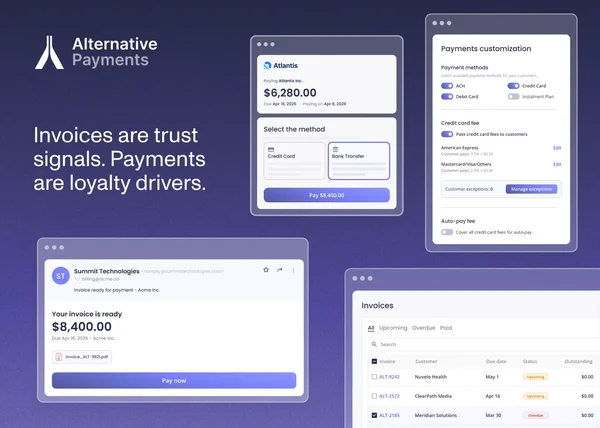Image resolution: width=600 pixels, height=428 pixels.
Task: Click the Pay $8,400.00 button
Action: [x=327, y=195]
